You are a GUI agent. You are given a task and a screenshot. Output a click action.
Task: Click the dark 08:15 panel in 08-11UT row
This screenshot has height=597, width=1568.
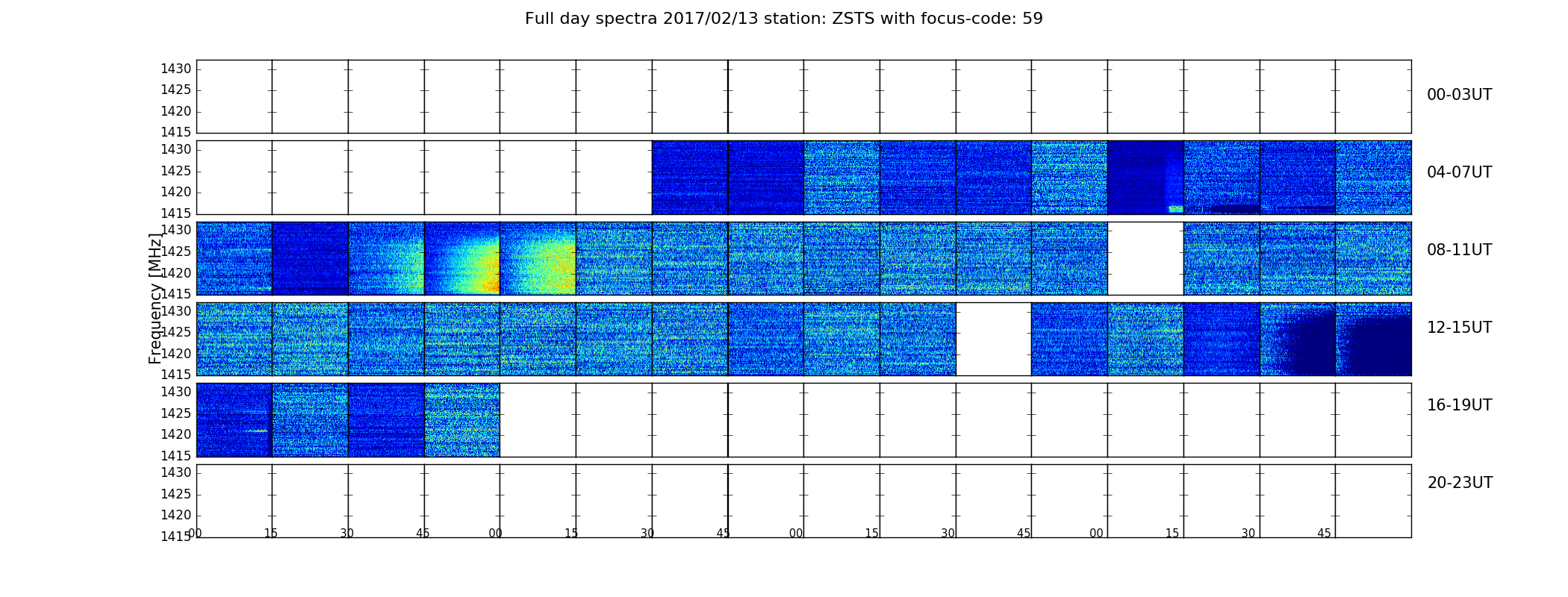[310, 258]
